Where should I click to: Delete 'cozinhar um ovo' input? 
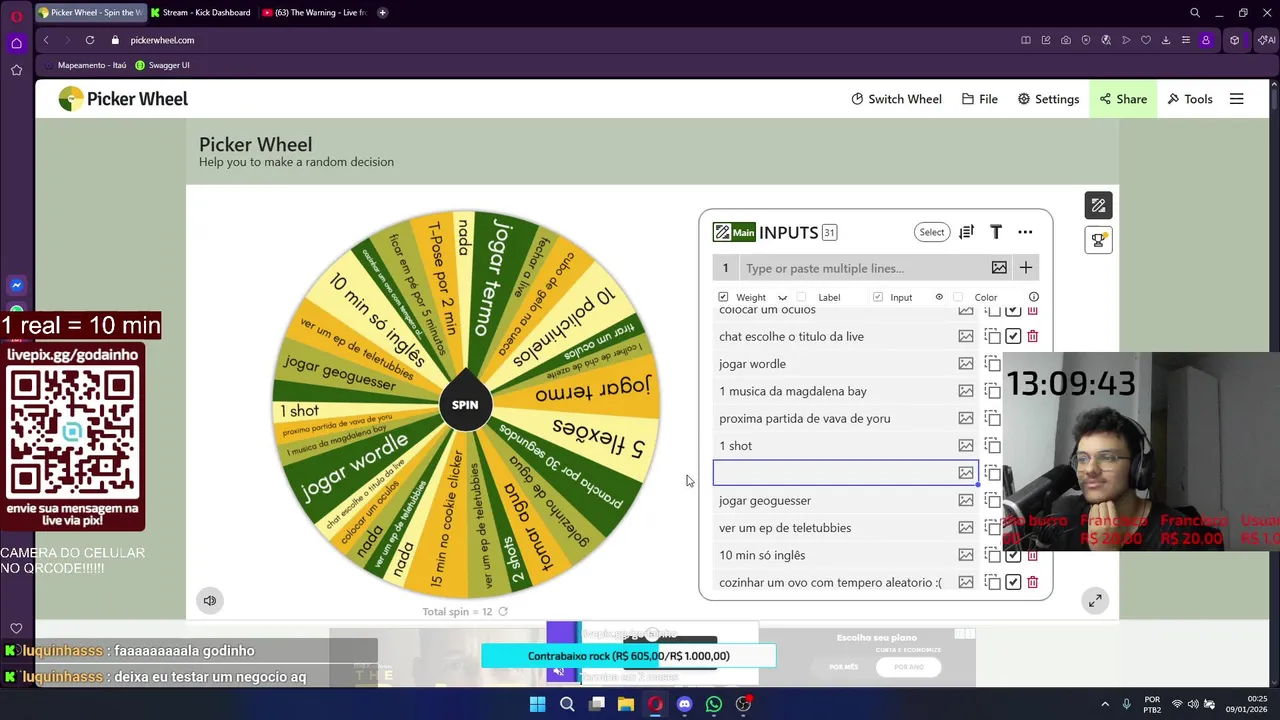1033,582
